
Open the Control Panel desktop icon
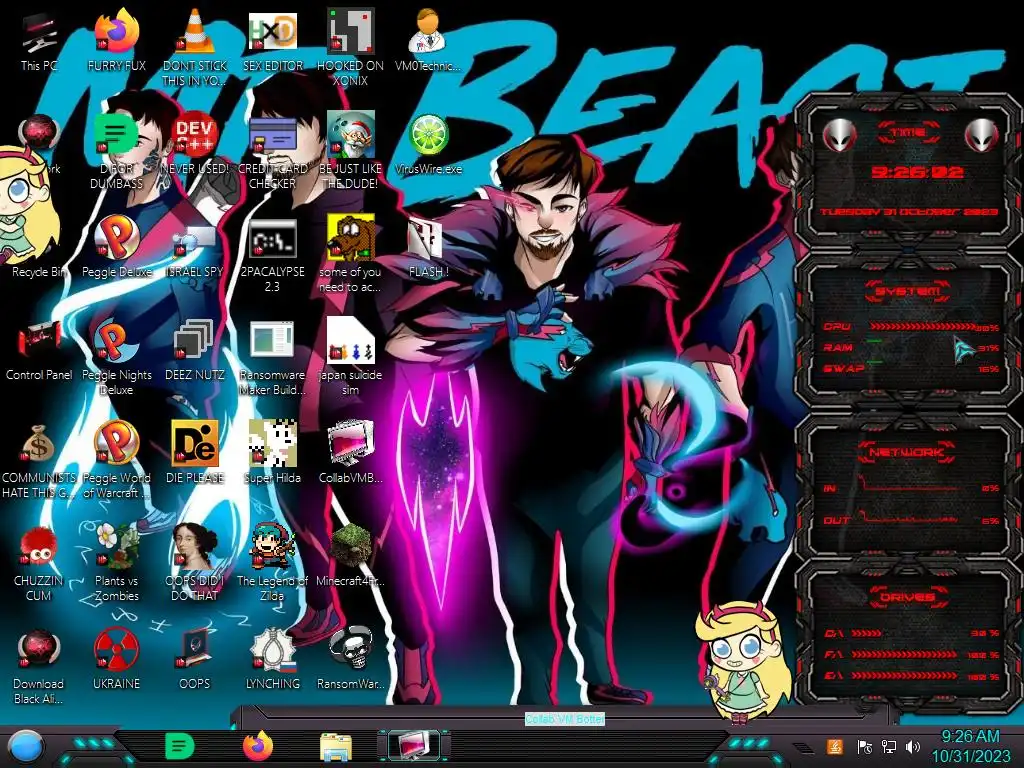pyautogui.click(x=39, y=350)
